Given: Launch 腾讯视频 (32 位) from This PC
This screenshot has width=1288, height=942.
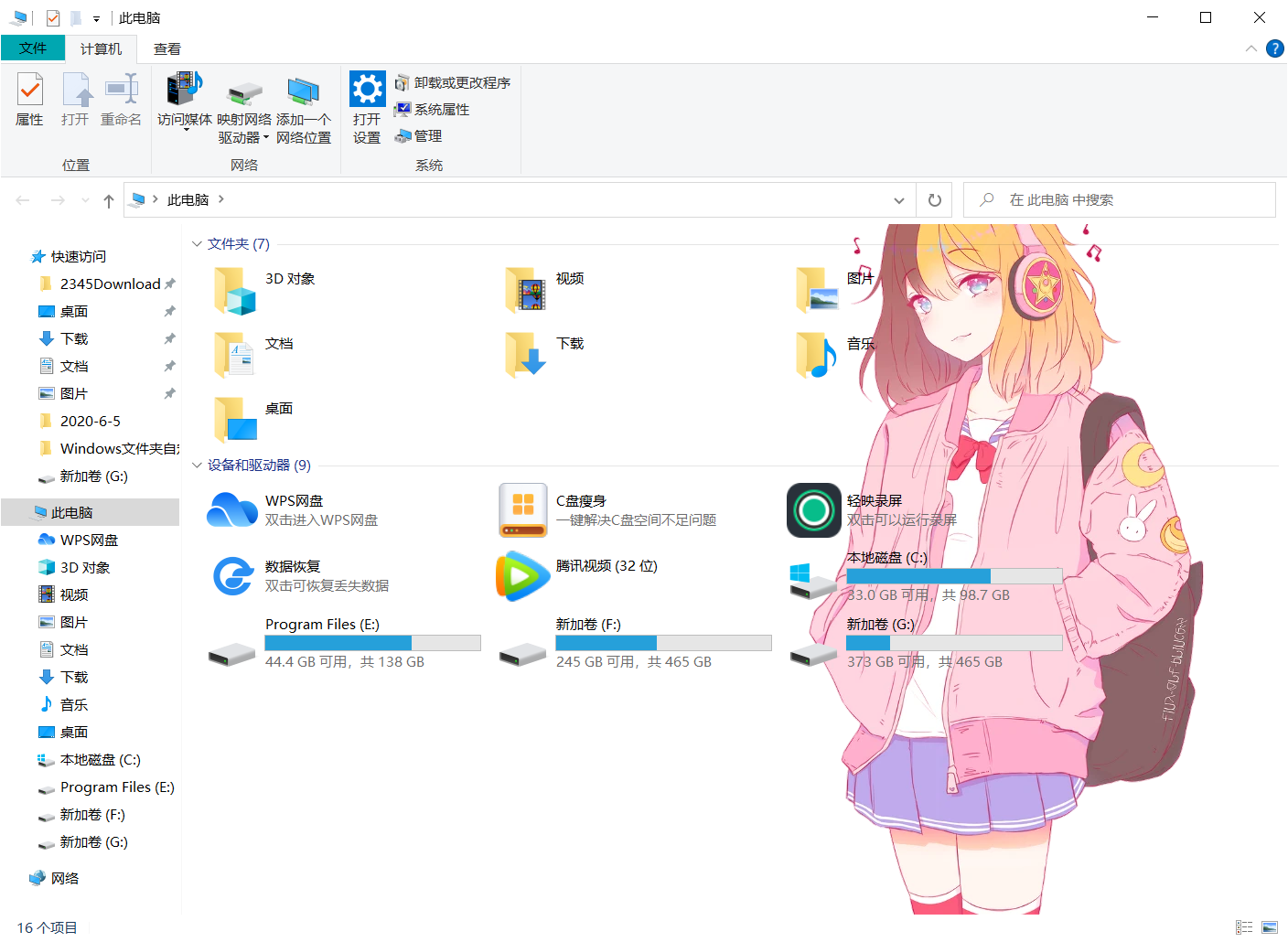Looking at the screenshot, I should [x=522, y=576].
